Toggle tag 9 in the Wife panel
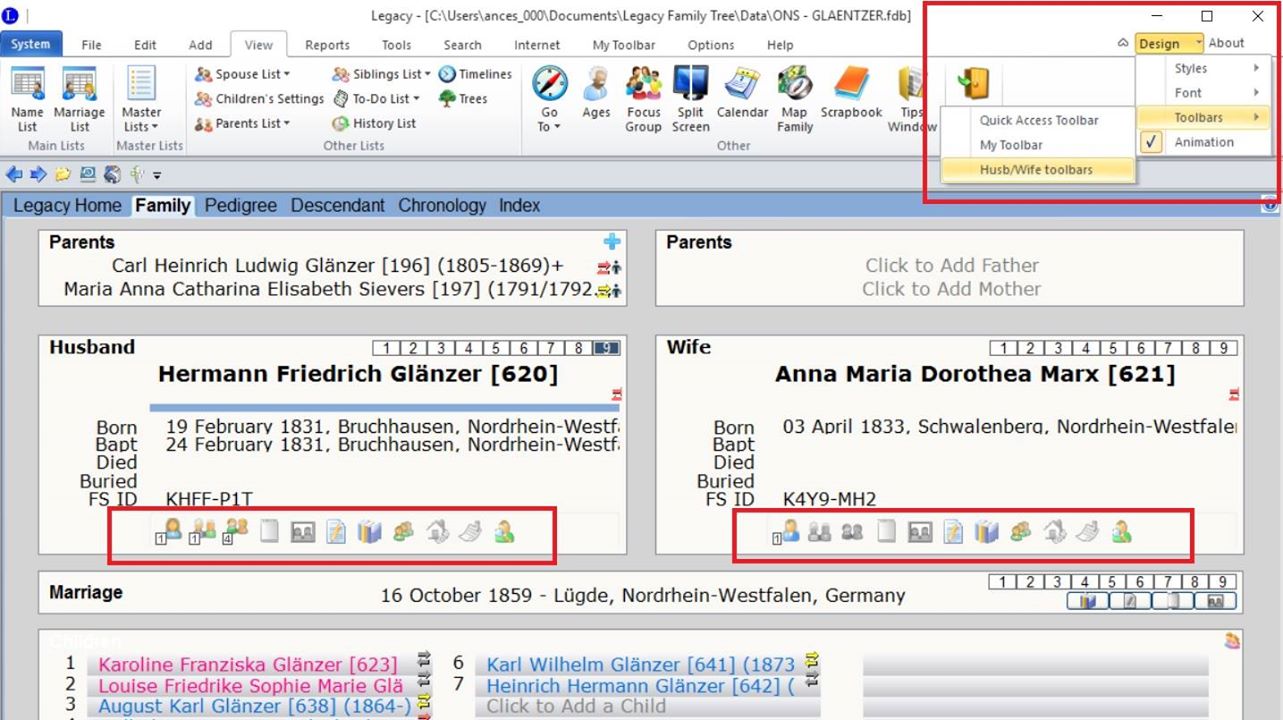This screenshot has width=1283, height=720. click(1224, 348)
